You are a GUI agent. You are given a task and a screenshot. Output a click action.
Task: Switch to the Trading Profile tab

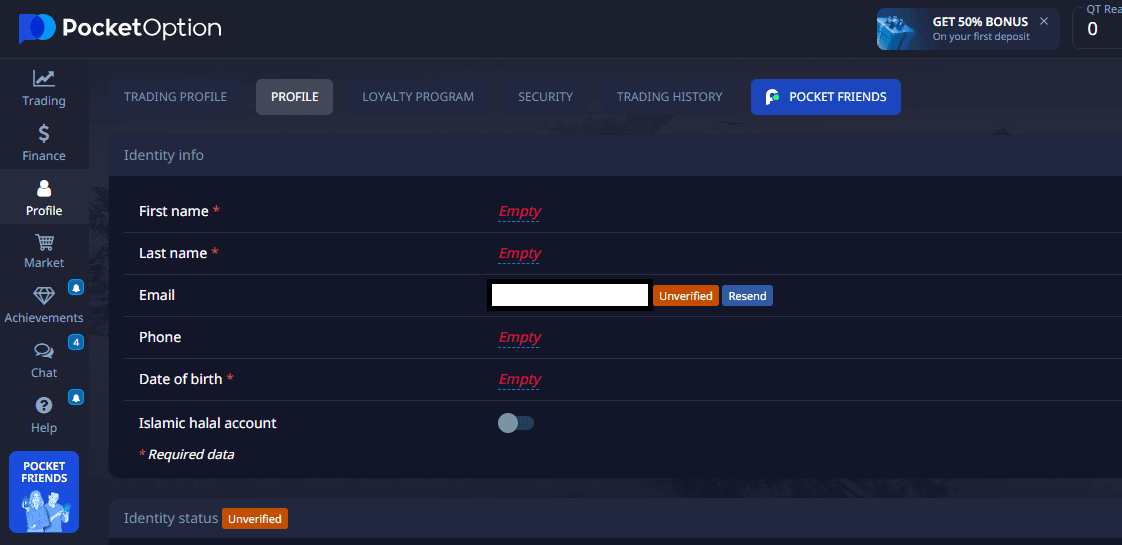pyautogui.click(x=175, y=97)
